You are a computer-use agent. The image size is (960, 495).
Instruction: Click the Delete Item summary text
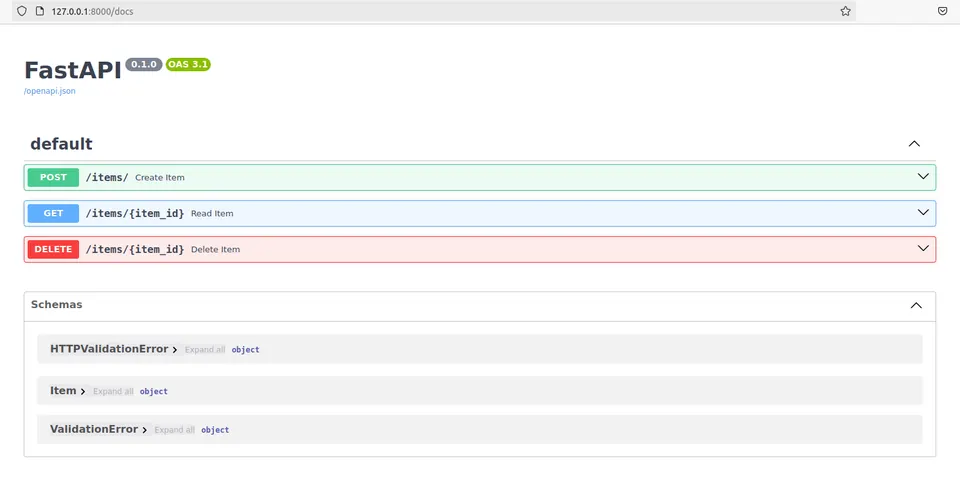pyautogui.click(x=216, y=250)
